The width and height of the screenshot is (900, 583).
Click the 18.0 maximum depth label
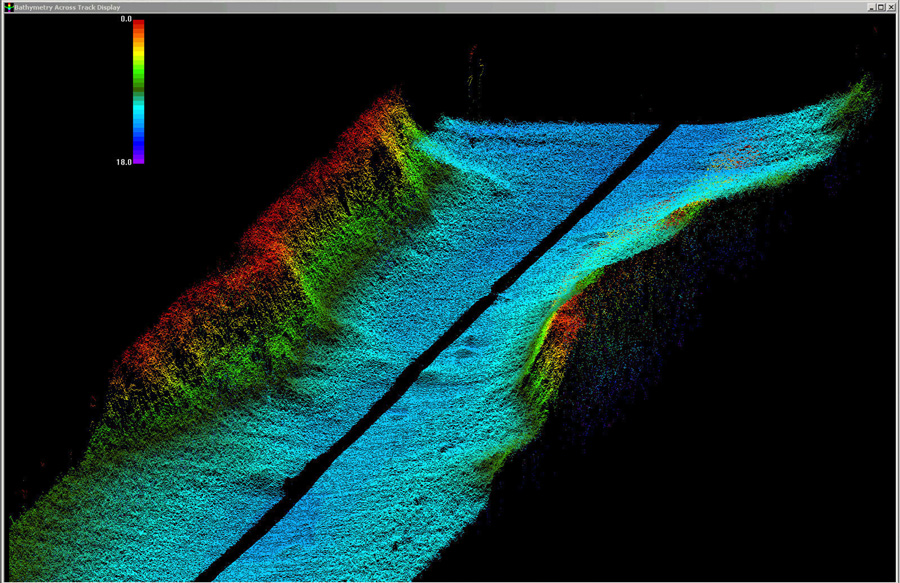coord(124,160)
